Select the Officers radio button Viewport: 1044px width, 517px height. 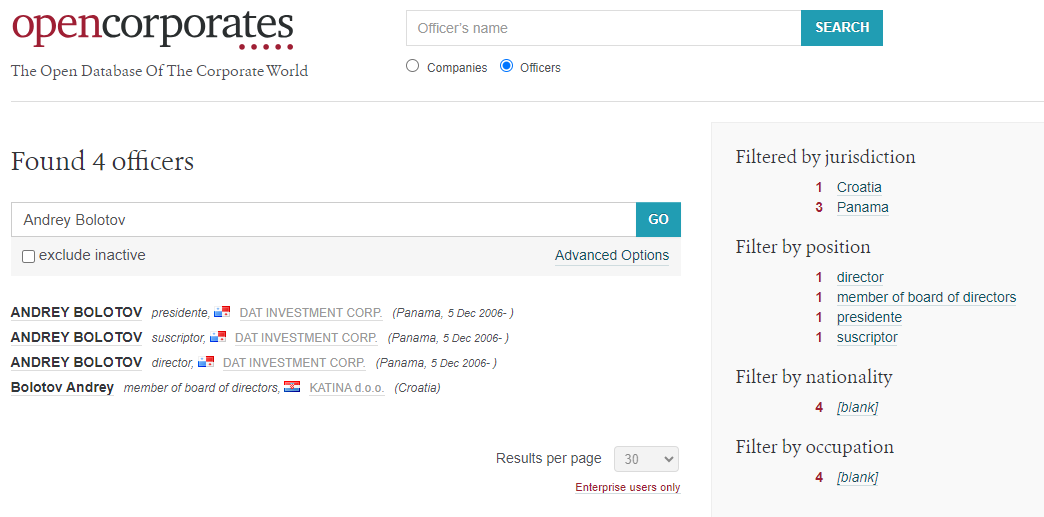[x=507, y=66]
